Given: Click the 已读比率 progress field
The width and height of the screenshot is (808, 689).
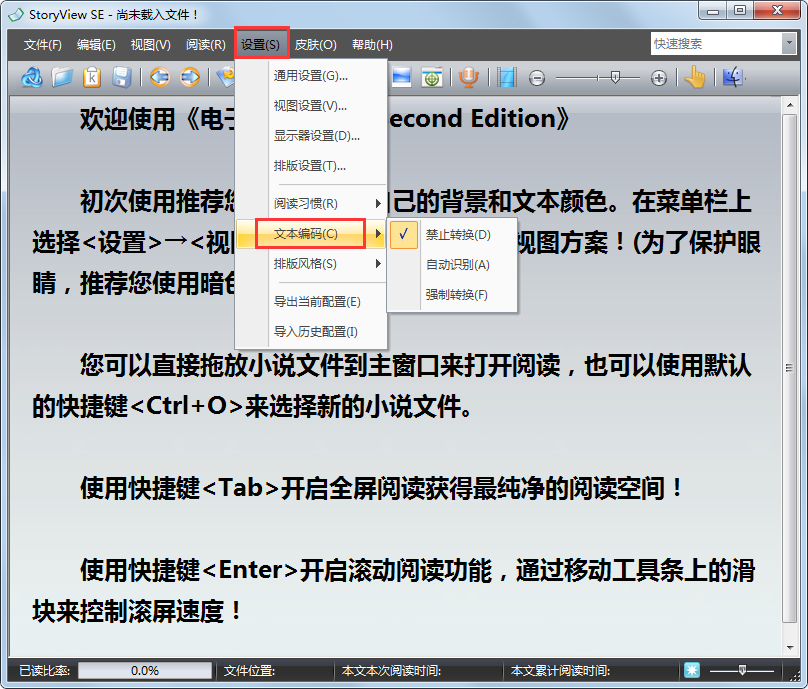Looking at the screenshot, I should tap(145, 670).
